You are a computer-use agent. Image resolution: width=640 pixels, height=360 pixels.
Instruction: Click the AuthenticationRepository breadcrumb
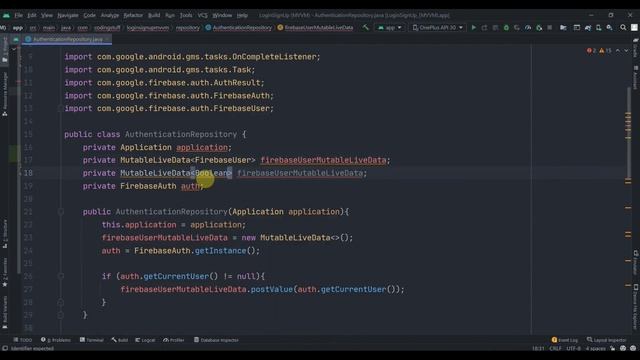point(239,28)
